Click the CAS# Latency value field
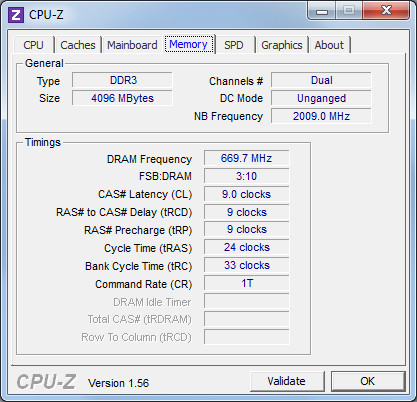This screenshot has height=402, width=417. 246,194
